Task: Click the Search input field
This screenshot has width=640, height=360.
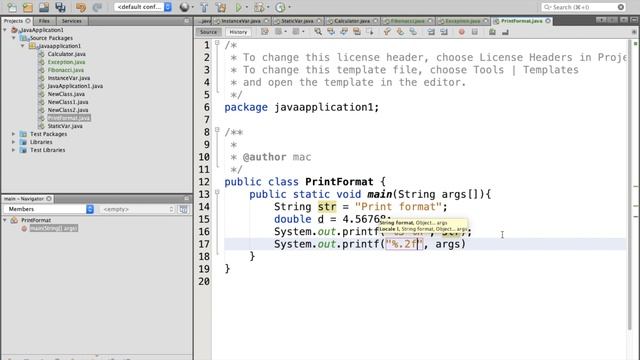Action: point(584,7)
